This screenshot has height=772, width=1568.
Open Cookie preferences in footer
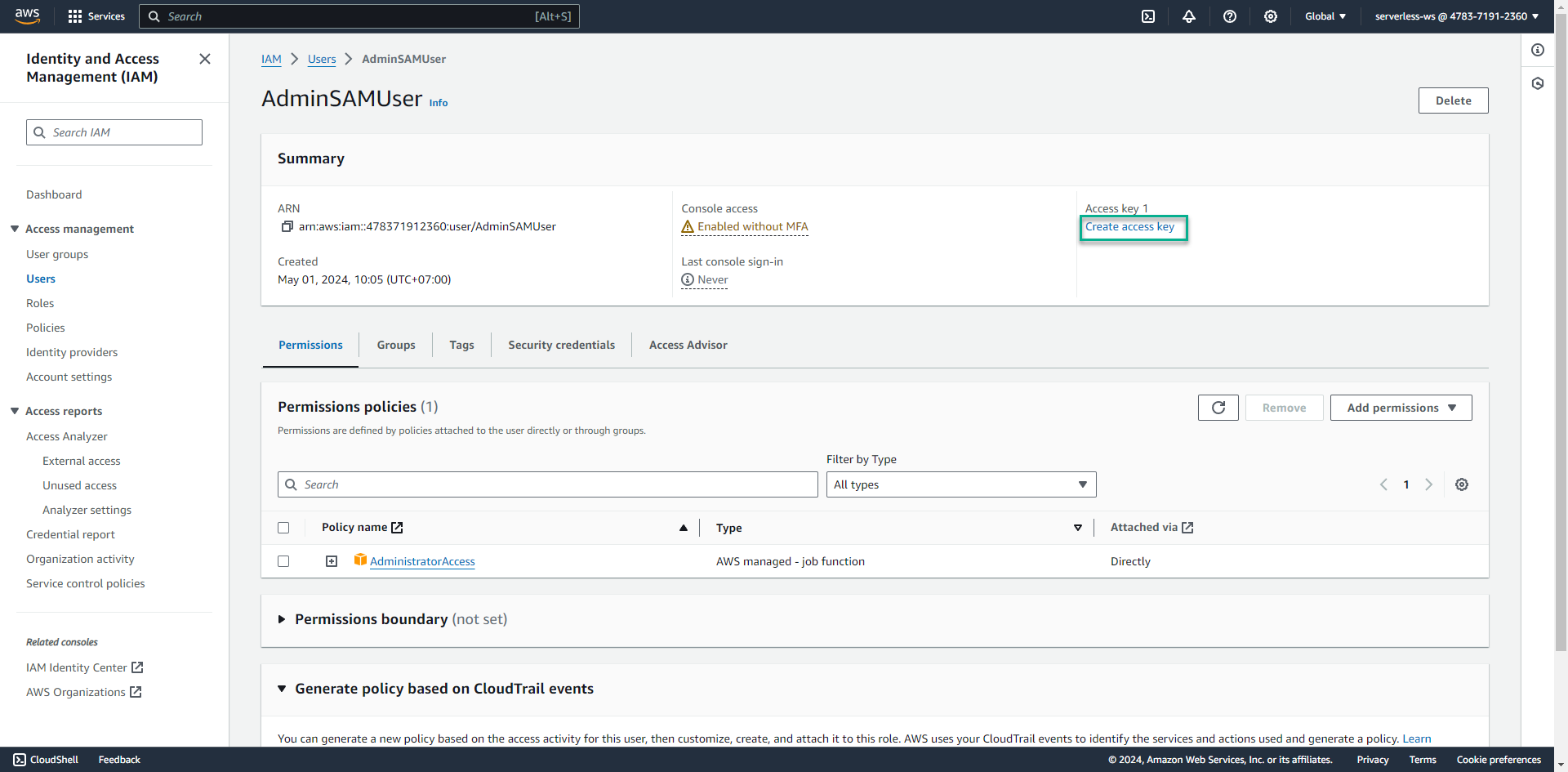[1499, 760]
